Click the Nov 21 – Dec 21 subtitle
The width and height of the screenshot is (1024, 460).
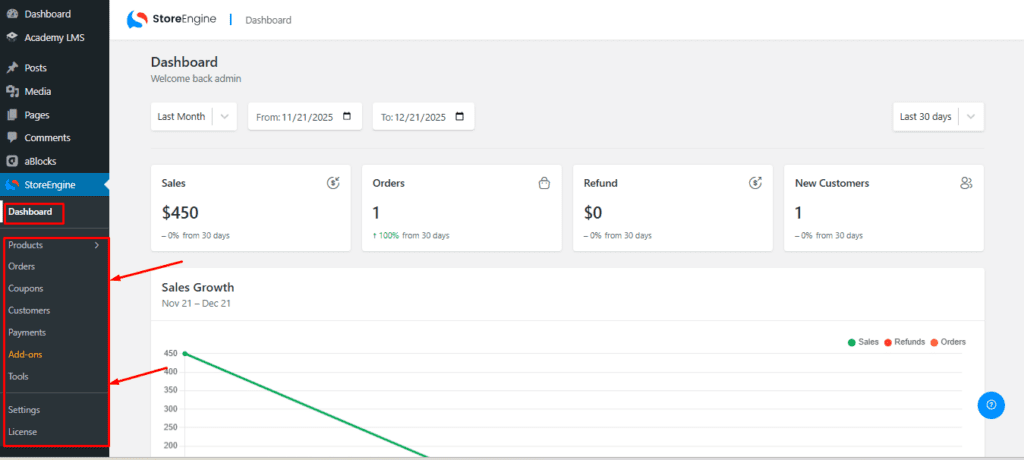coord(196,303)
